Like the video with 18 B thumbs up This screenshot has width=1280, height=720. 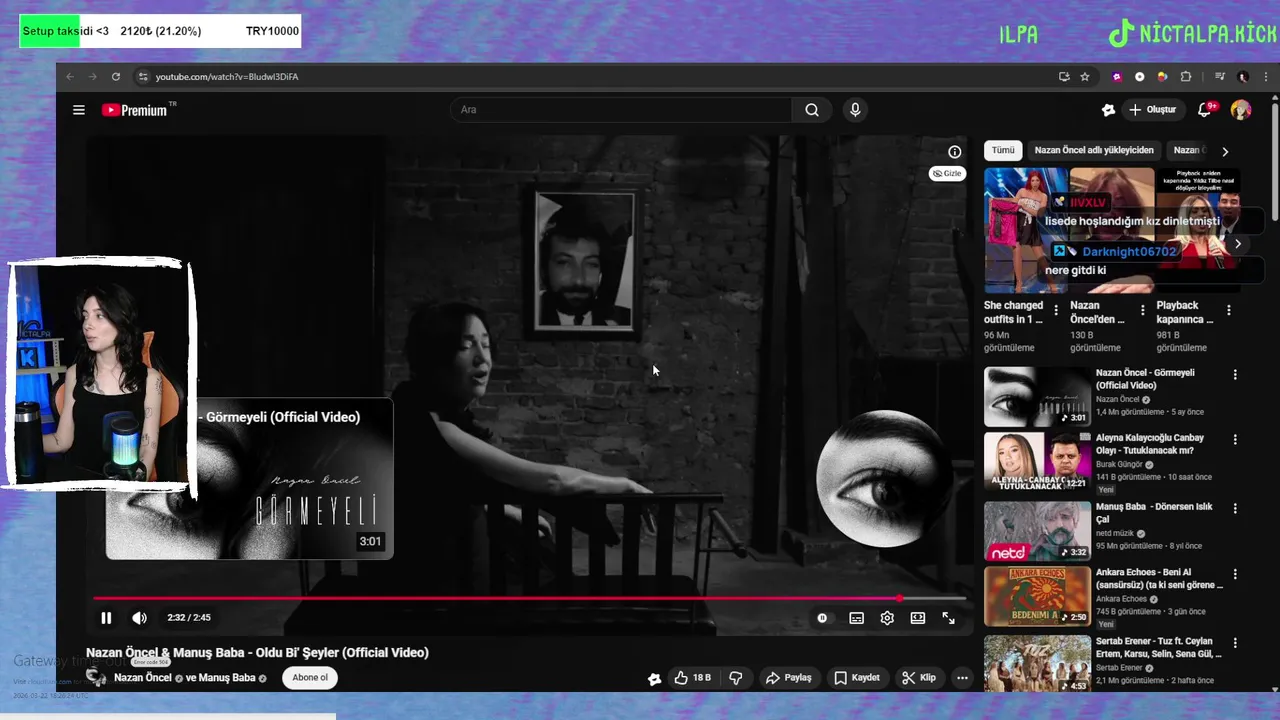pyautogui.click(x=692, y=678)
